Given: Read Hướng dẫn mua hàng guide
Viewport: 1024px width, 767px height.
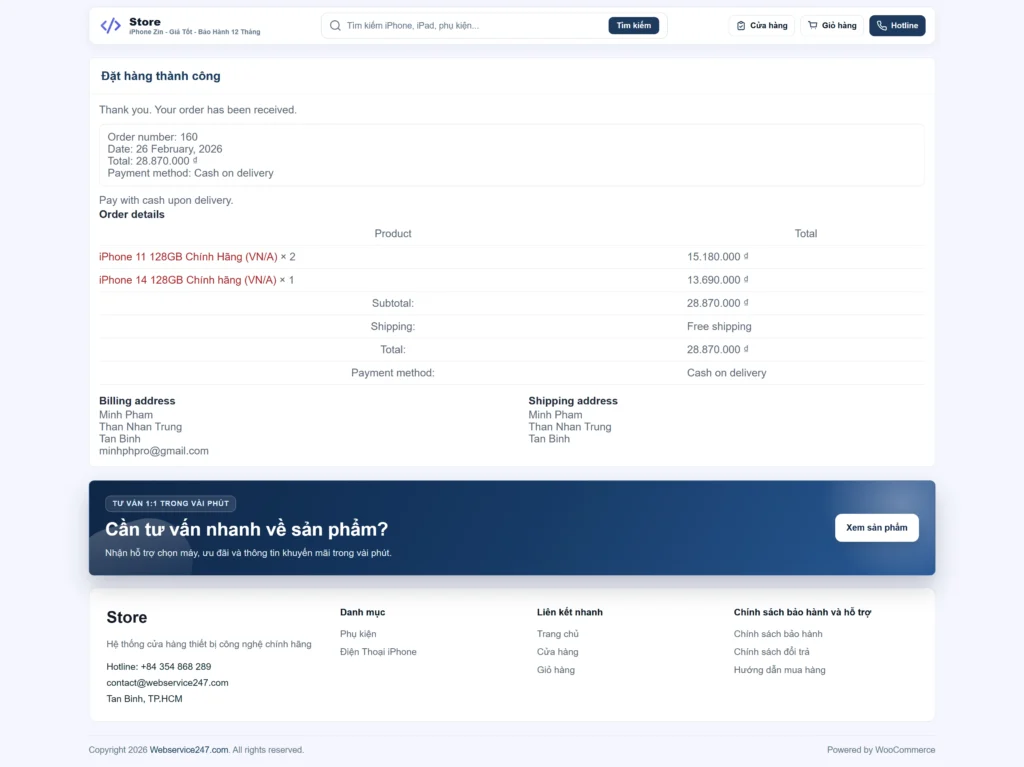Looking at the screenshot, I should [x=779, y=670].
